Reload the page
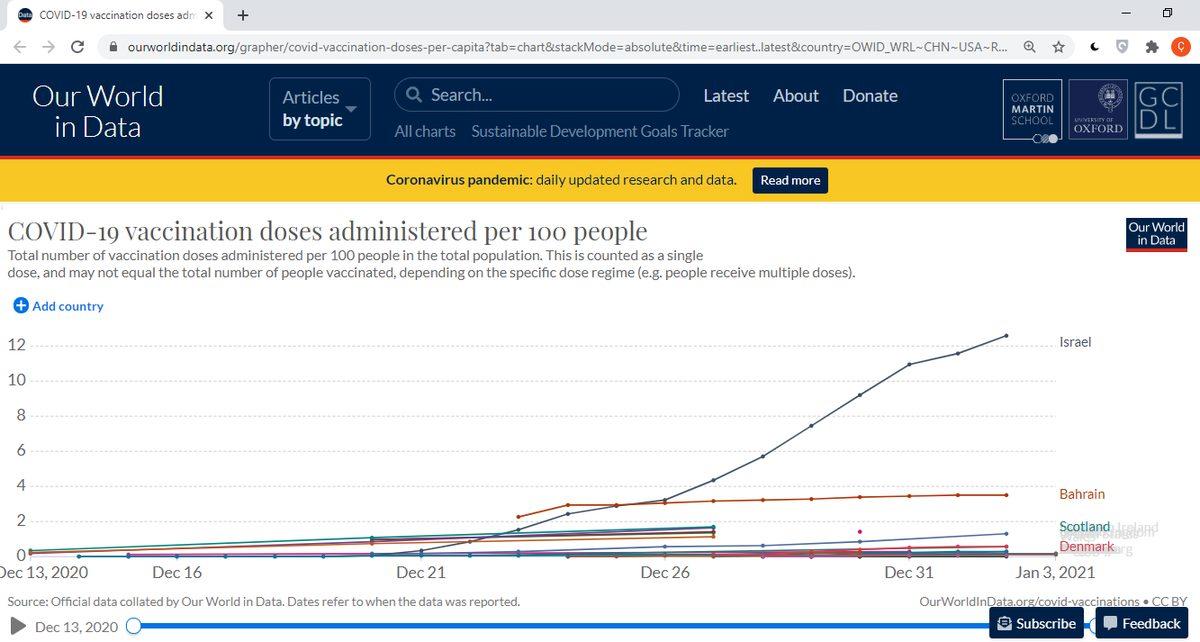The image size is (1200, 642). click(77, 47)
